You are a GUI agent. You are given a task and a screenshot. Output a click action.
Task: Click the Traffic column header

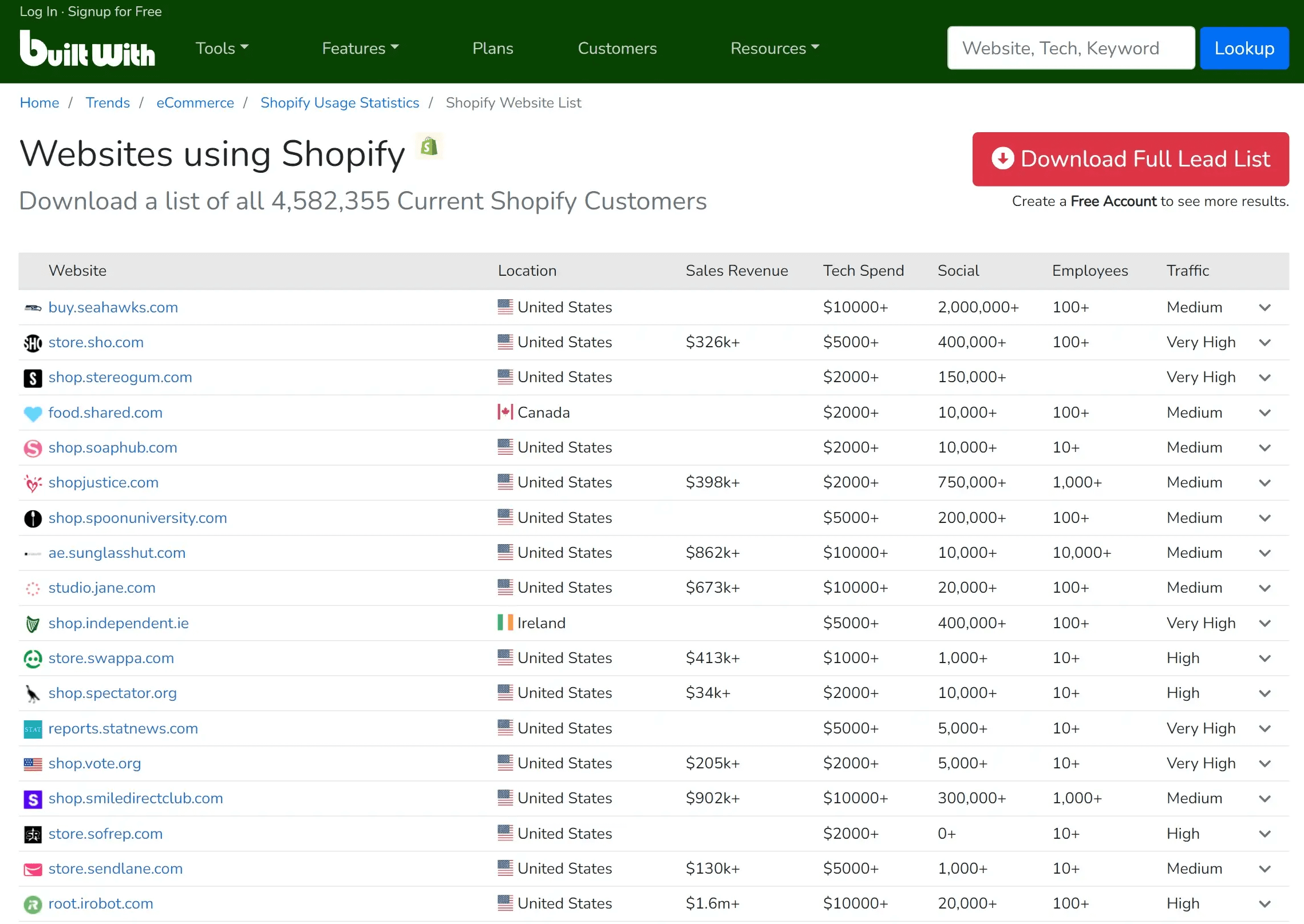pyautogui.click(x=1188, y=271)
